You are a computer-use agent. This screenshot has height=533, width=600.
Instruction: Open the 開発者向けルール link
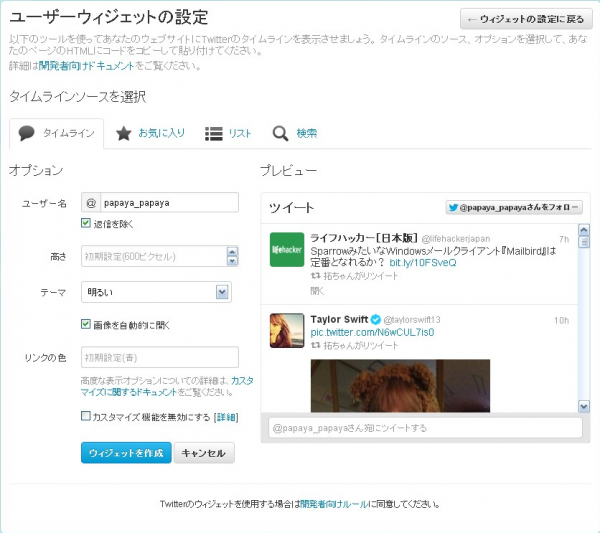click(x=334, y=504)
